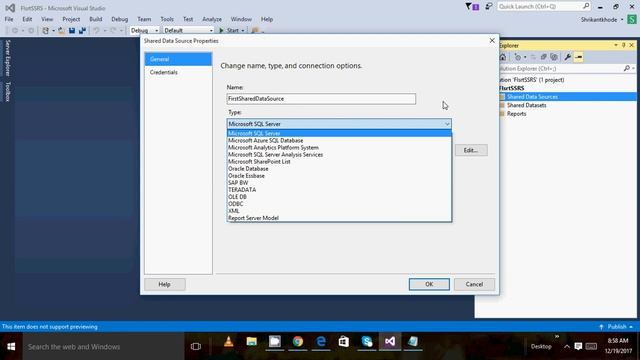Open the Debug configuration dropdown
This screenshot has width=640, height=360.
coord(144,31)
